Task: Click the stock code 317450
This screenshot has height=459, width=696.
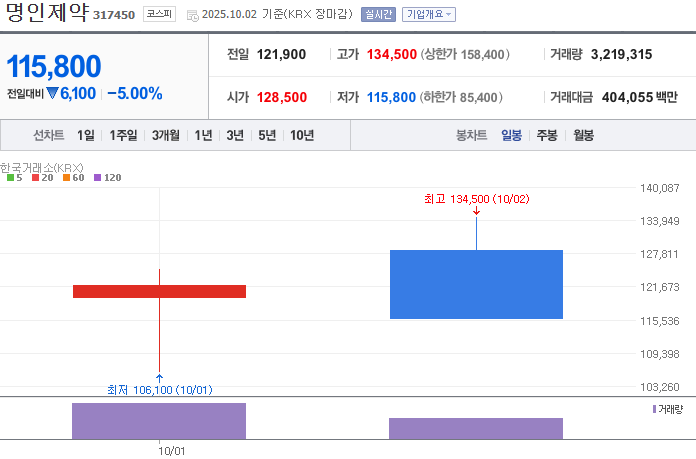Action: (x=114, y=15)
